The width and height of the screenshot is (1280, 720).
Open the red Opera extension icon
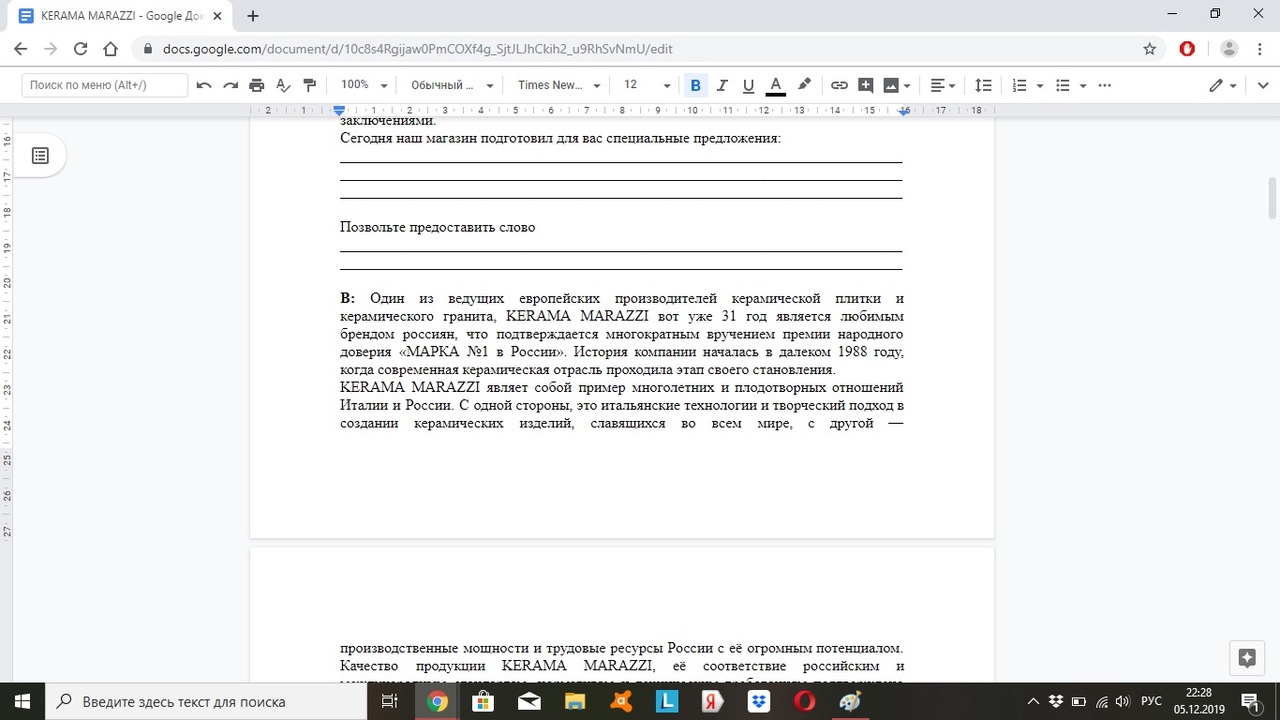(x=1187, y=49)
